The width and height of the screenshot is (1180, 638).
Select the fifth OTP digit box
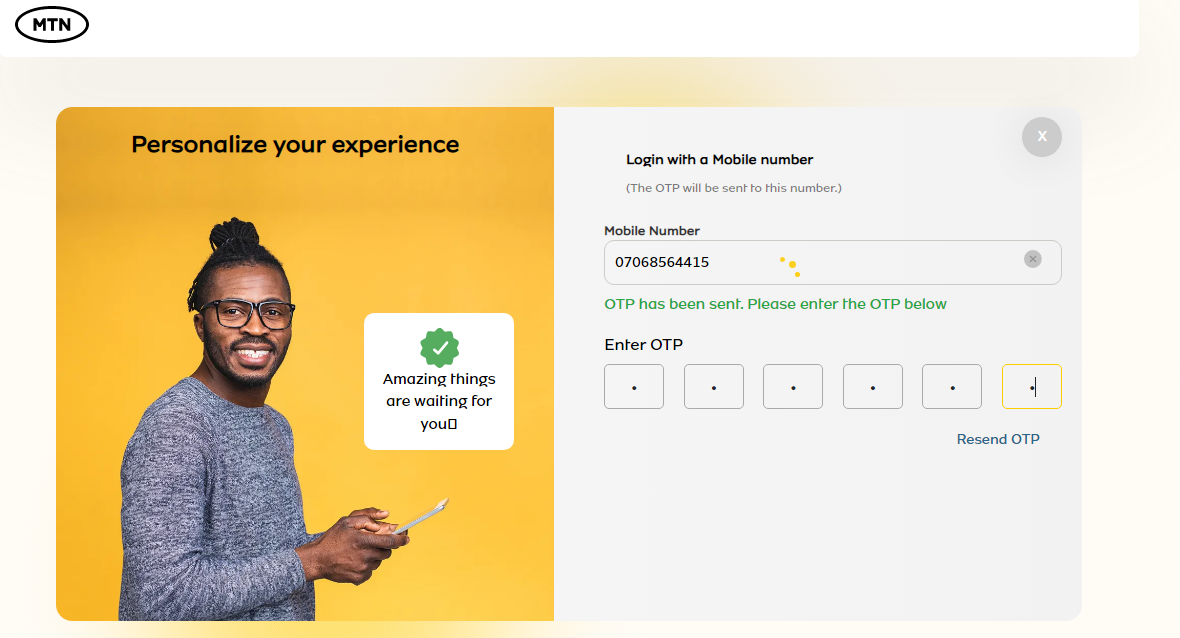pos(952,387)
